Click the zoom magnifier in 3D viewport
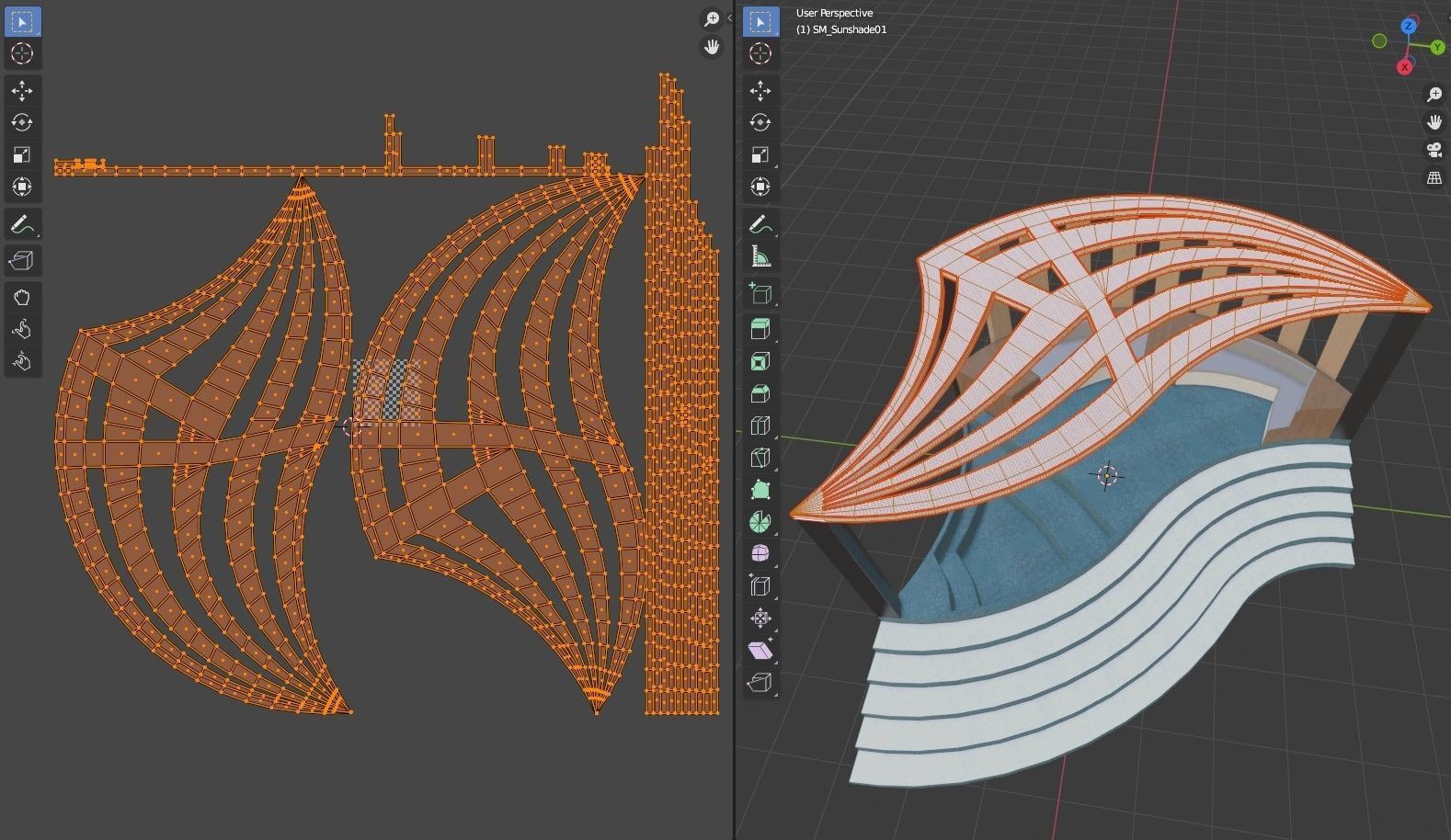Viewport: 1451px width, 840px height. pos(1434,95)
